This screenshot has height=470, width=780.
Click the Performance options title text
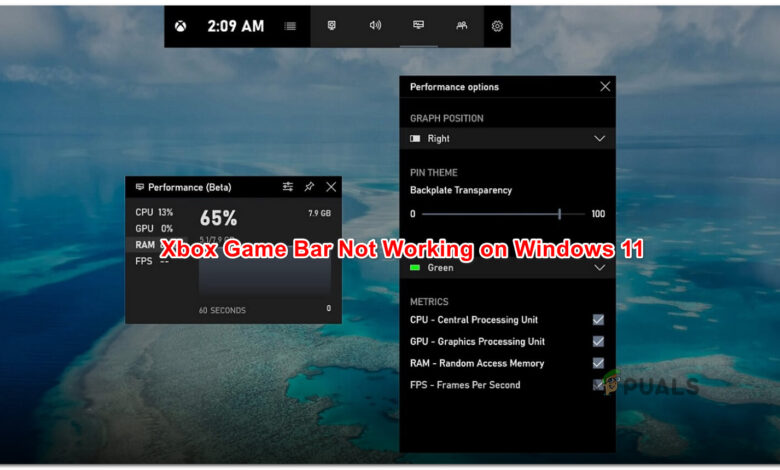pos(454,87)
